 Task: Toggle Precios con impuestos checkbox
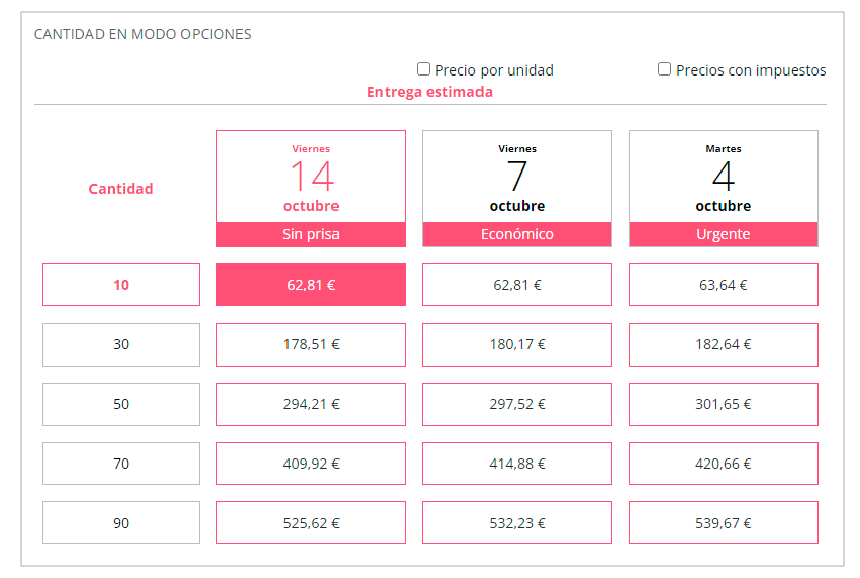pos(665,69)
